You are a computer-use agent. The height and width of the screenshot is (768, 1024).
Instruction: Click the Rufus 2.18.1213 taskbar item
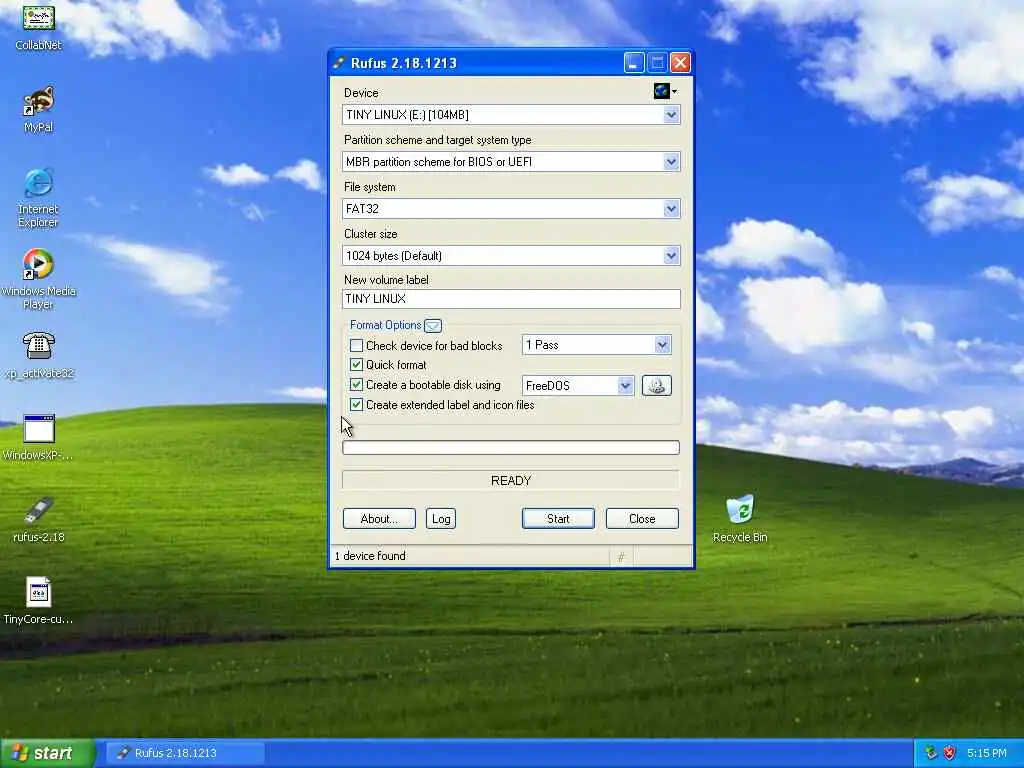point(185,753)
